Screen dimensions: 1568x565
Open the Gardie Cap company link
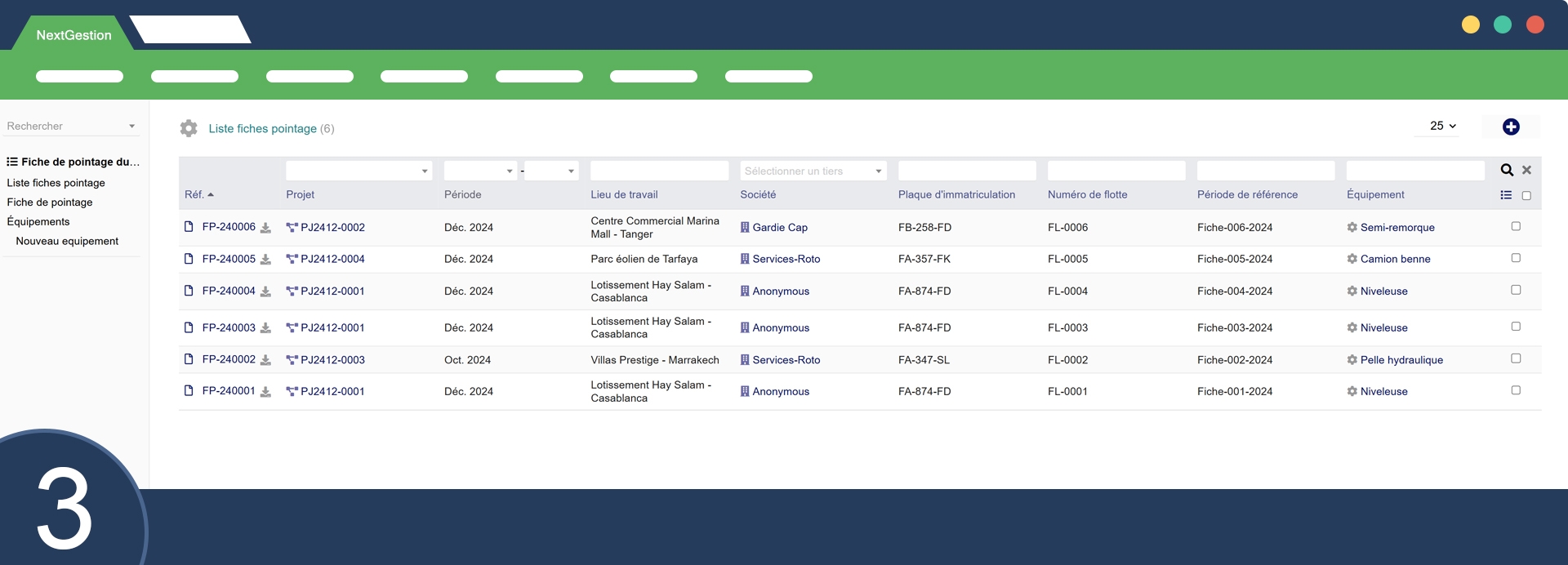[x=779, y=228]
